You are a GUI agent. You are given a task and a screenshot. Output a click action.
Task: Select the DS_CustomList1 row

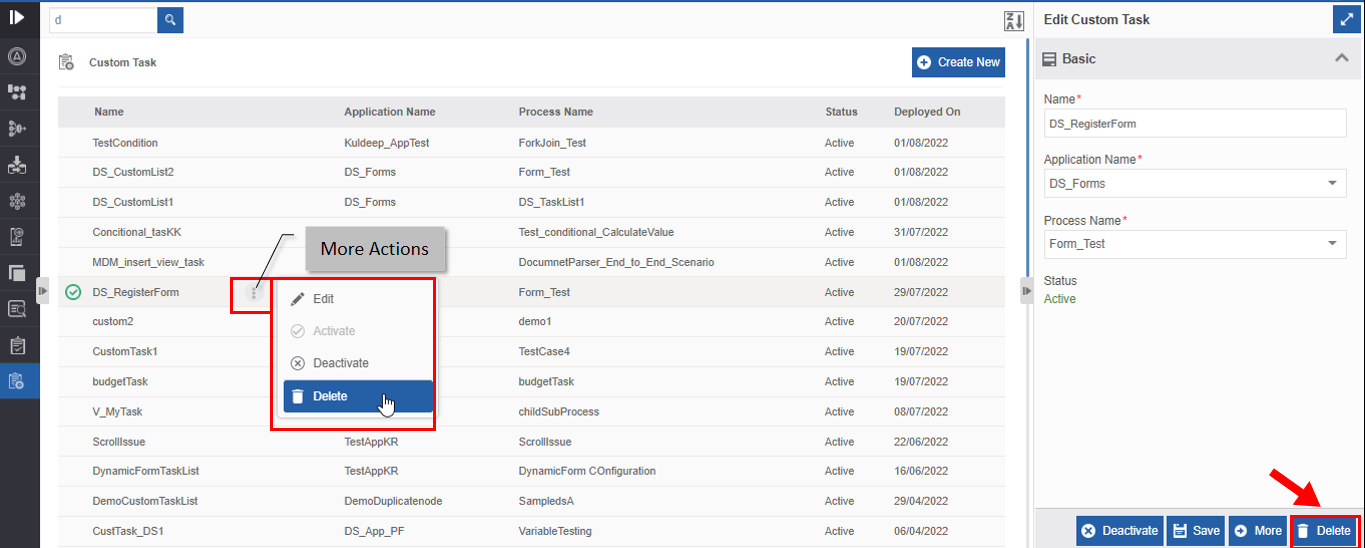[531, 202]
